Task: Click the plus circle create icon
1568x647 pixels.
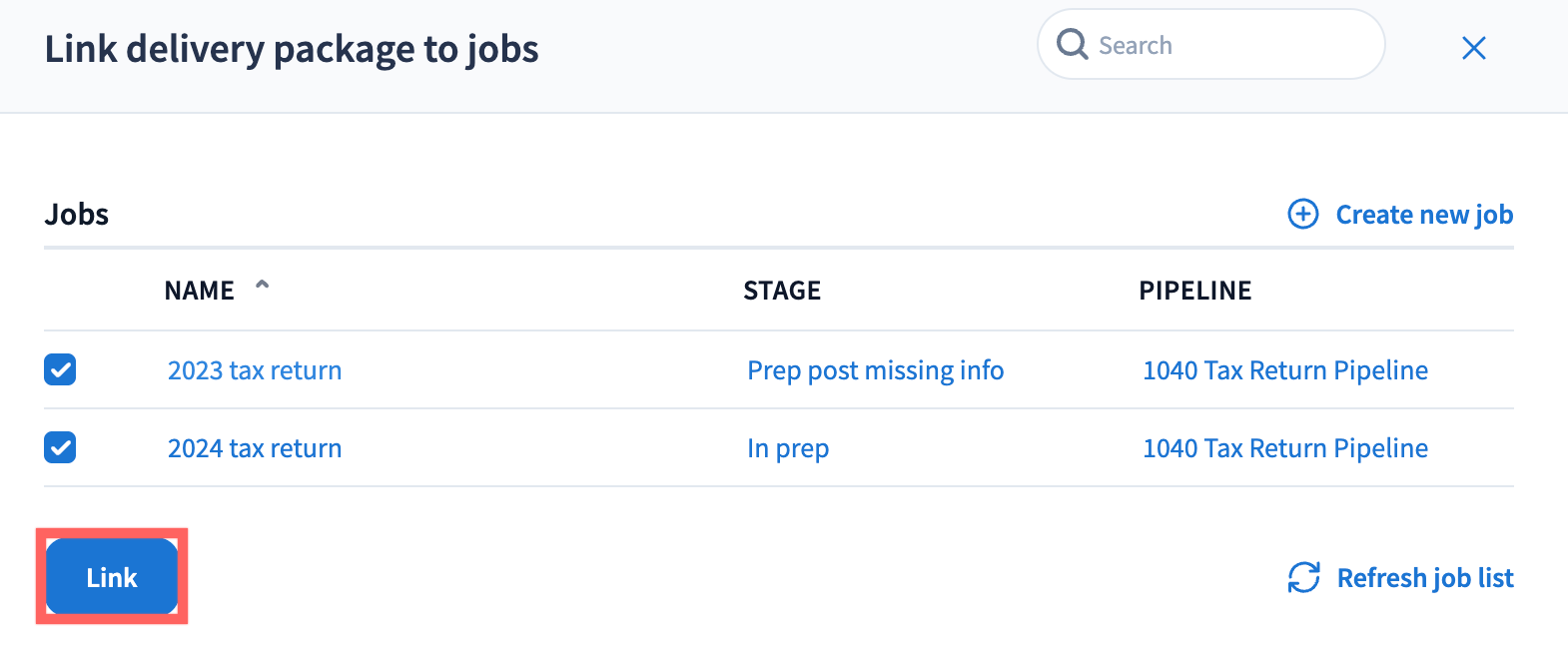Action: [x=1302, y=214]
